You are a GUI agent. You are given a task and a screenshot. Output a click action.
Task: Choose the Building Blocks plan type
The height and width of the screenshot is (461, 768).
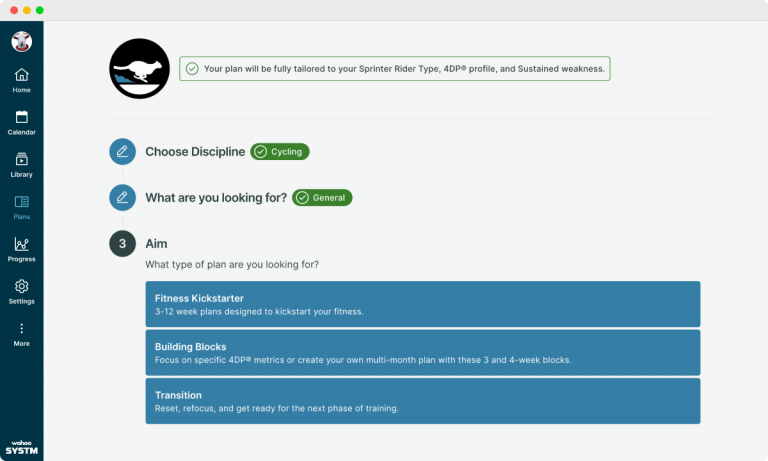pos(423,352)
